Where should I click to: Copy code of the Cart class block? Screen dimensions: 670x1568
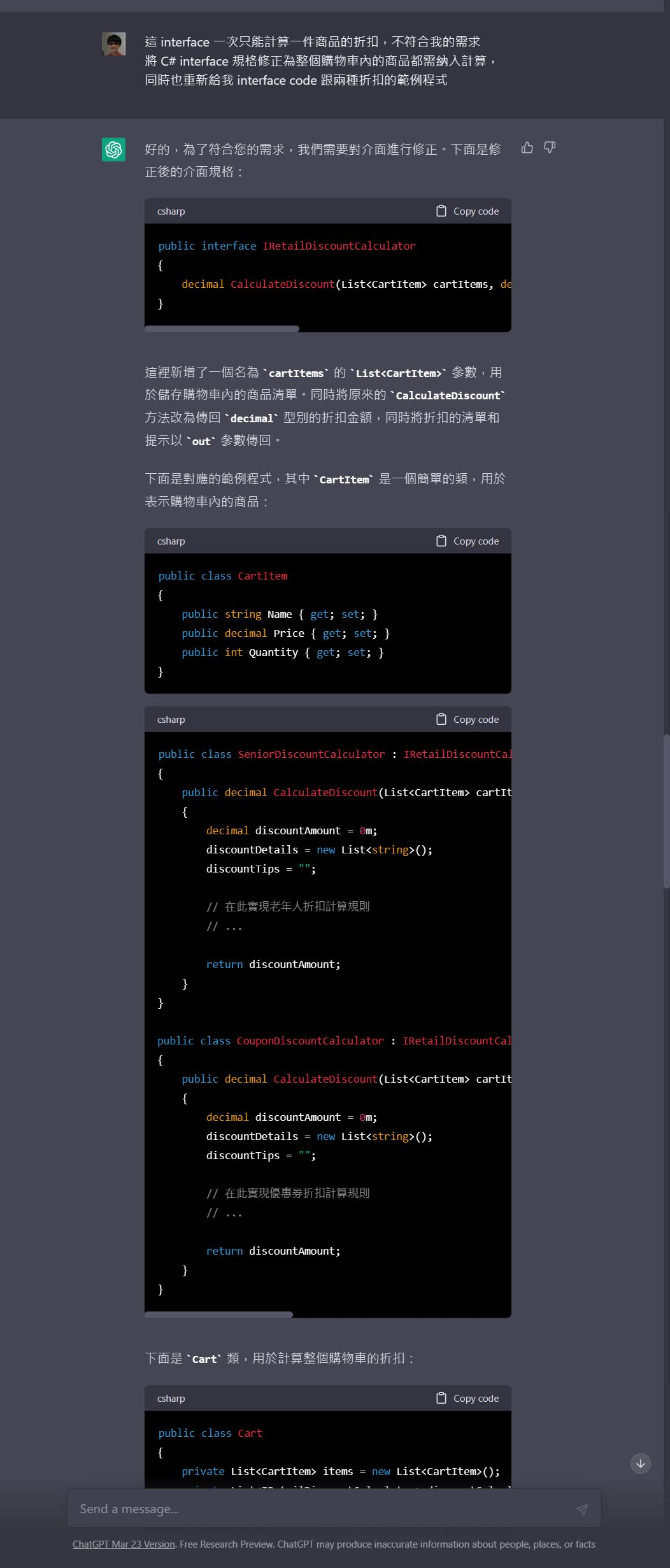coord(468,1398)
